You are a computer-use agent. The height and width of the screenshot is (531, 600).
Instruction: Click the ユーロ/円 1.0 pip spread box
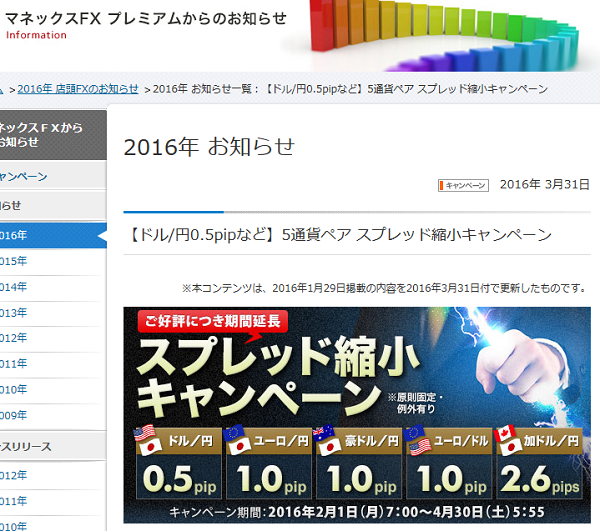point(269,463)
